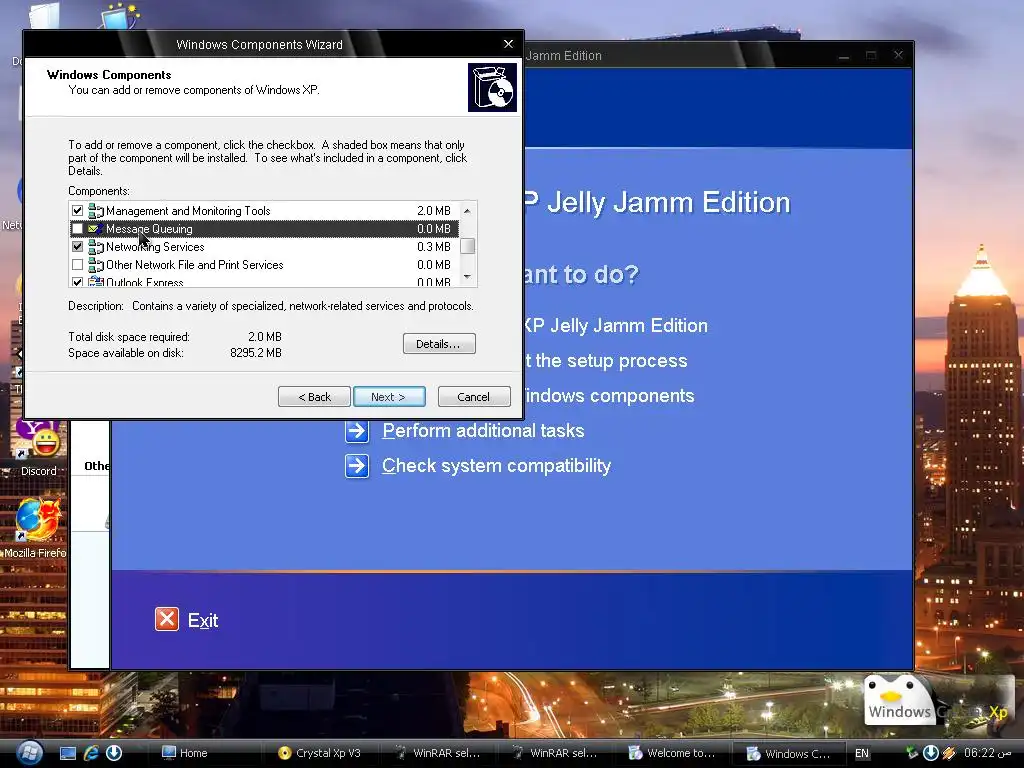
Task: Click the Management and Monitoring Tools icon
Action: [x=96, y=211]
